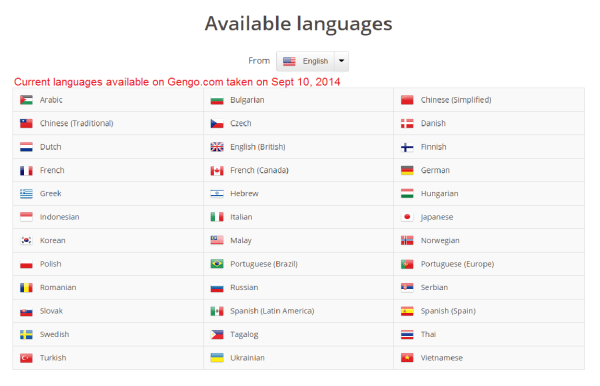This screenshot has height=386, width=600.
Task: Select the German language name
Action: [435, 170]
